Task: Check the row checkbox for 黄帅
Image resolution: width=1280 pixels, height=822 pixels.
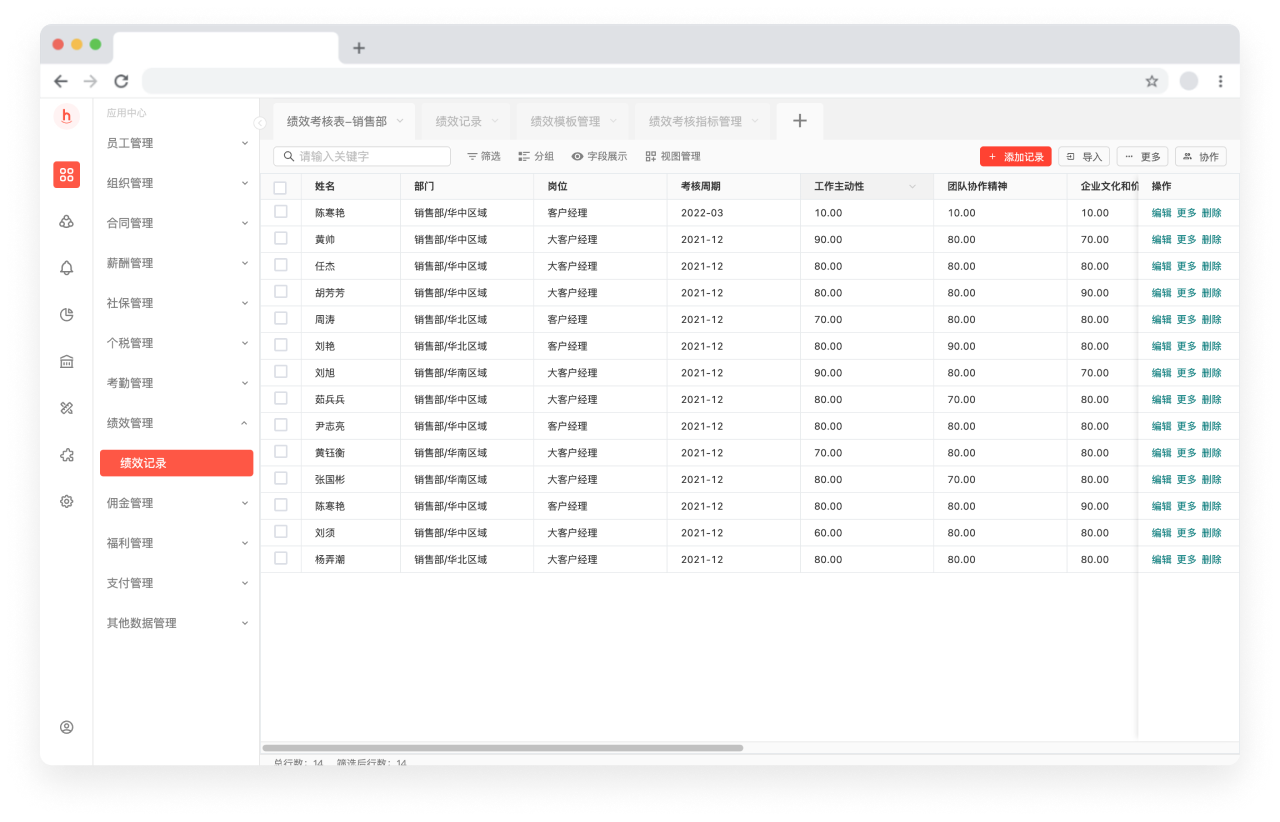Action: point(280,239)
